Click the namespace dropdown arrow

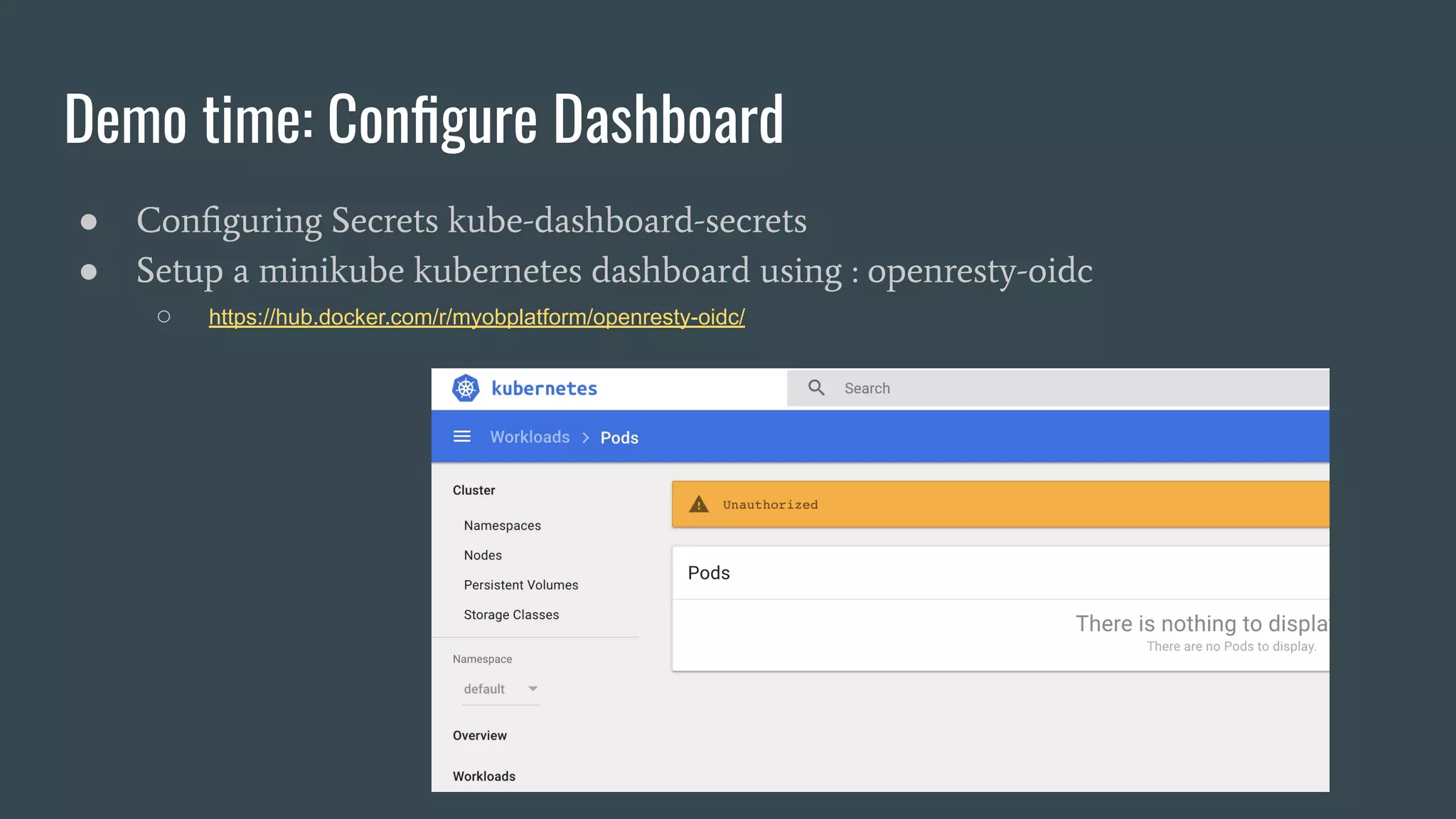532,688
